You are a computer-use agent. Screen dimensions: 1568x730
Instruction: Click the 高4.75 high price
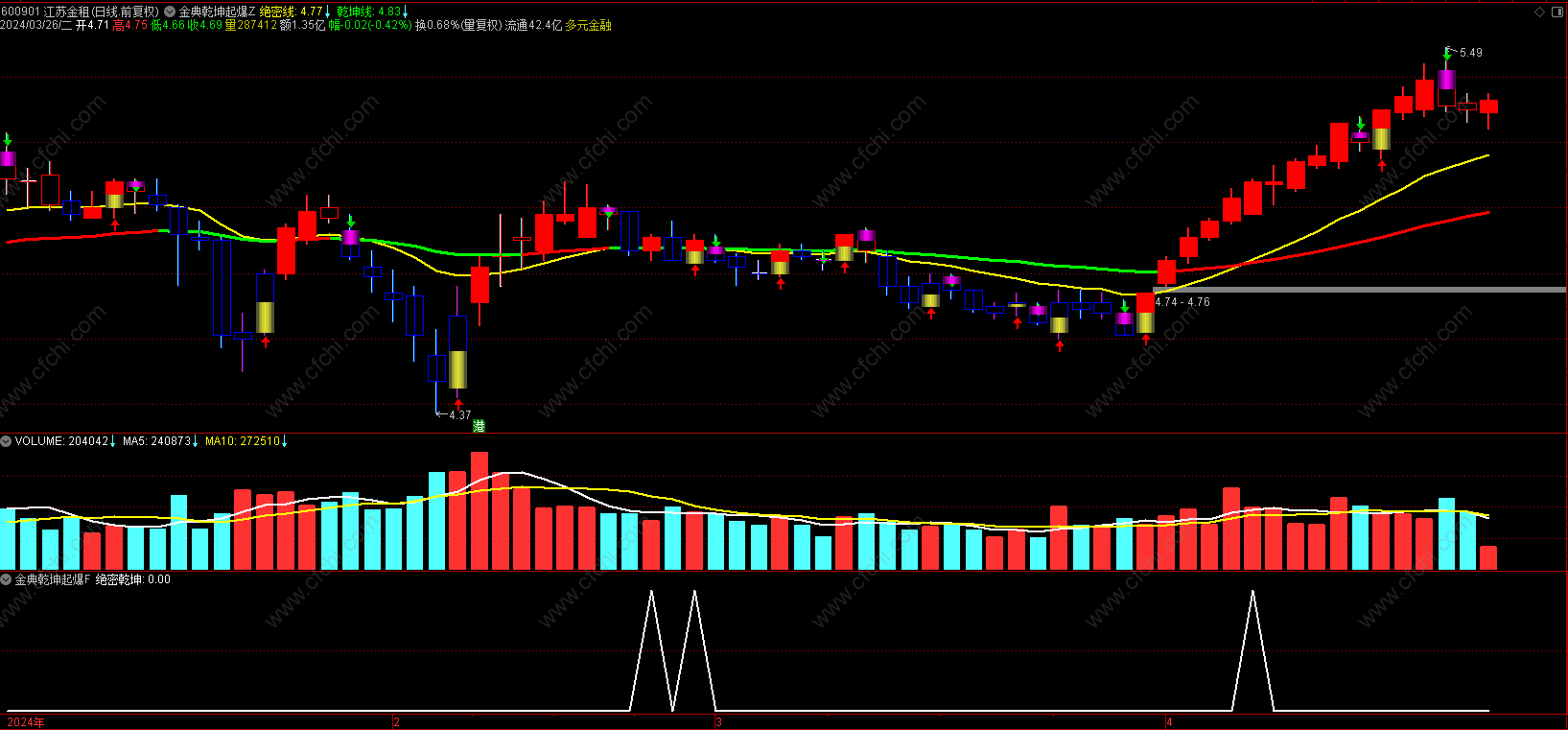pos(130,25)
